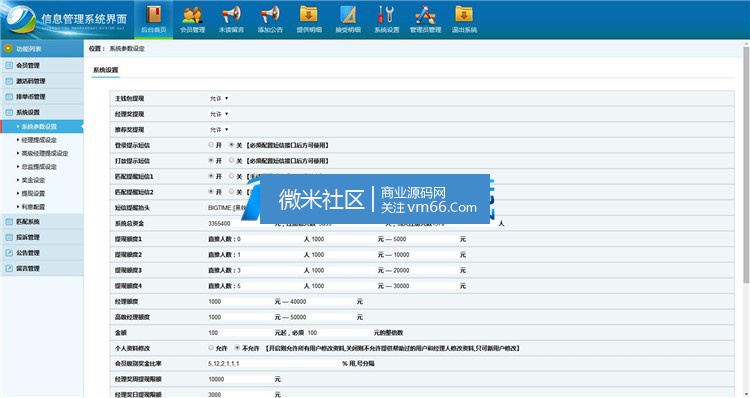Select 经理推成设定 in sidebar submenu
750x398 pixels.
coord(39,140)
